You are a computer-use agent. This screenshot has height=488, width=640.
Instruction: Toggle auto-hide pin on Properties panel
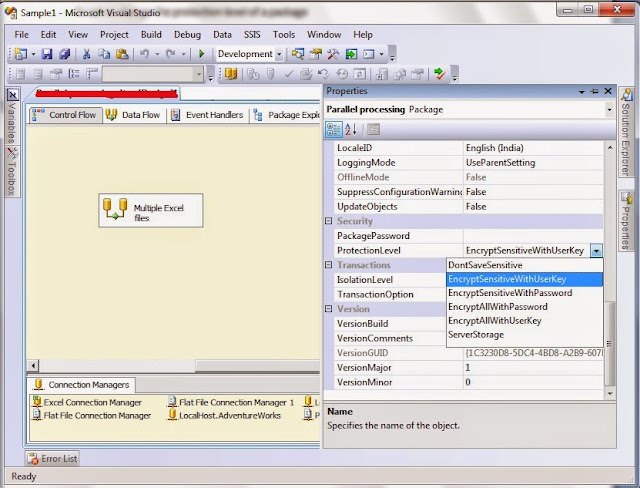tap(595, 91)
